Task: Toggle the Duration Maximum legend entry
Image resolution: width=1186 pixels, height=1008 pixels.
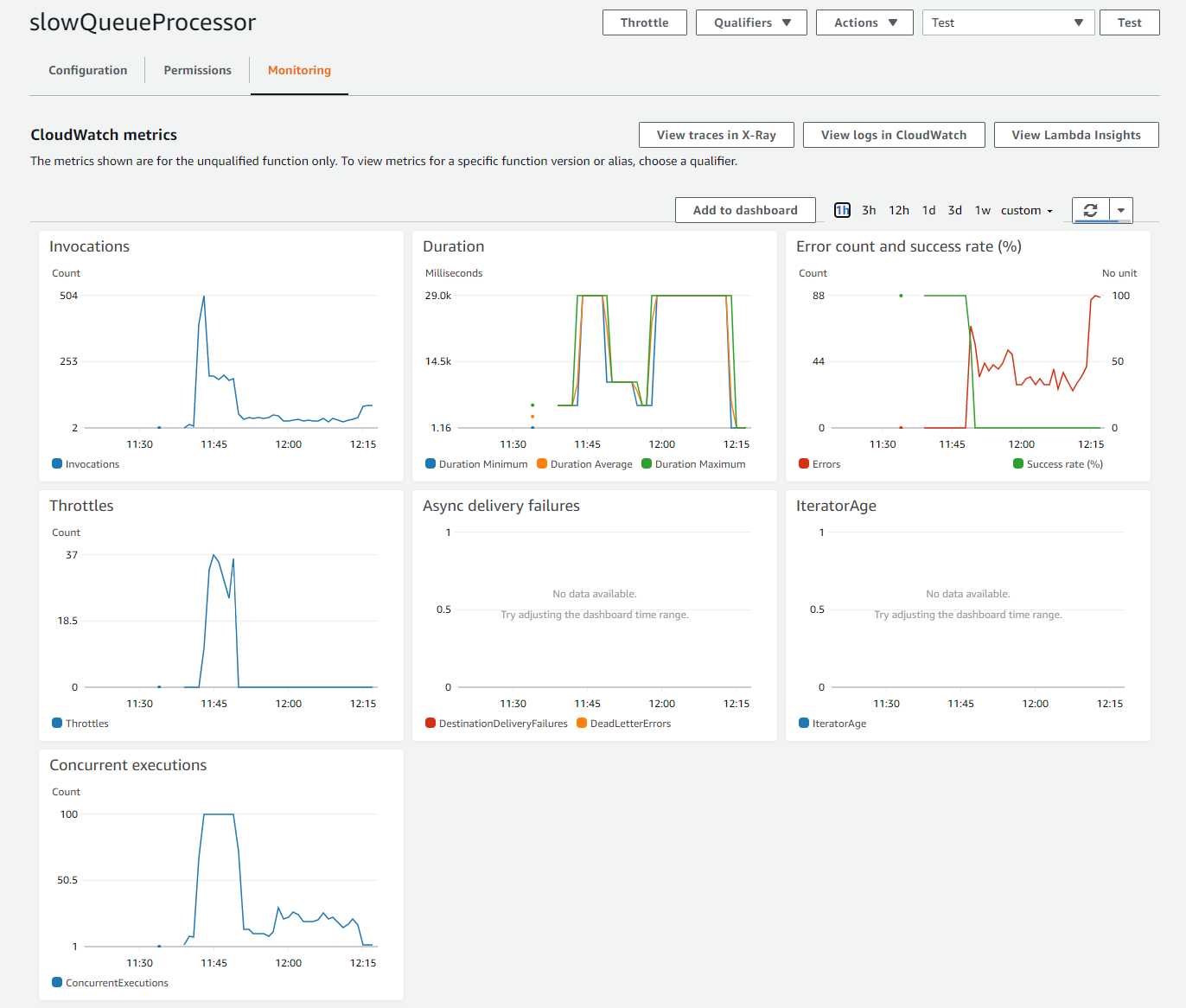Action: point(693,463)
